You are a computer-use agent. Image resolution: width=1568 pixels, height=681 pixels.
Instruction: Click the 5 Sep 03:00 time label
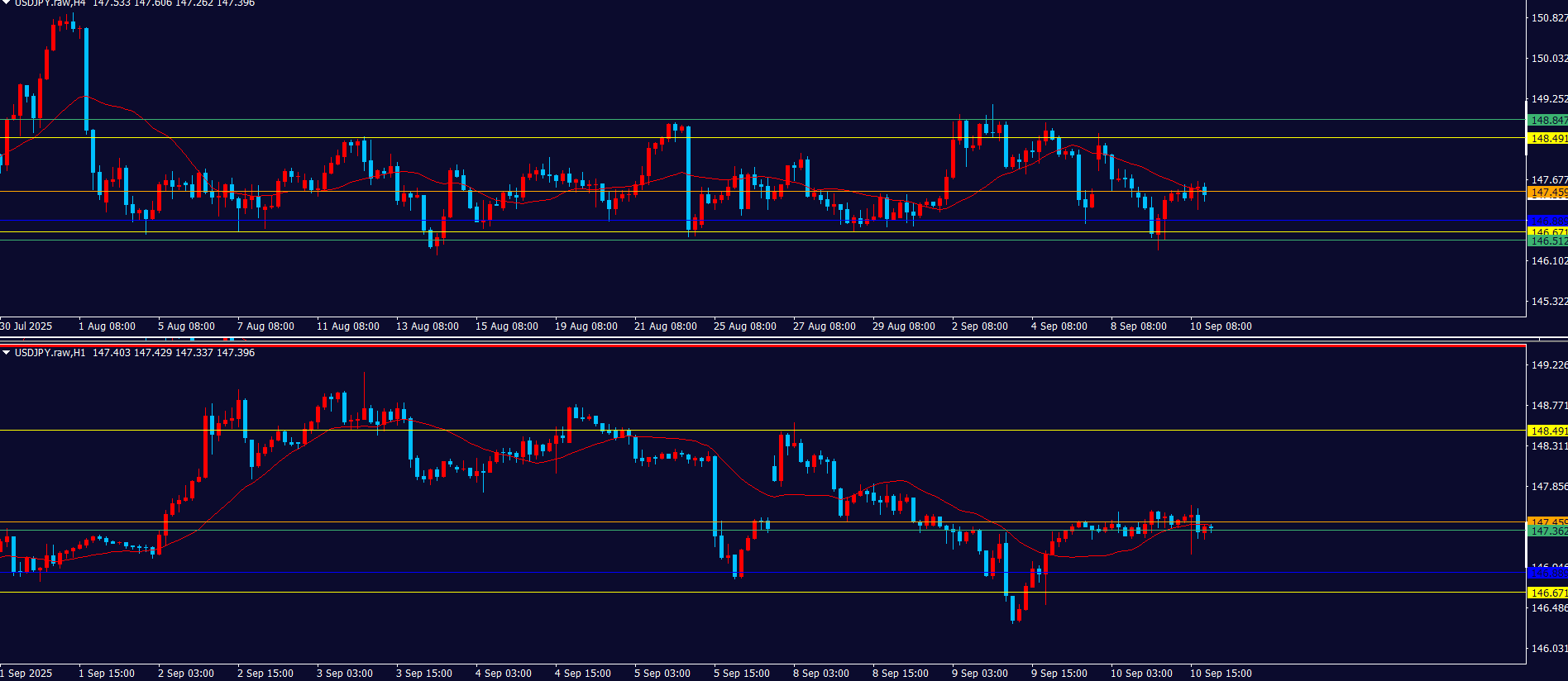point(662,674)
